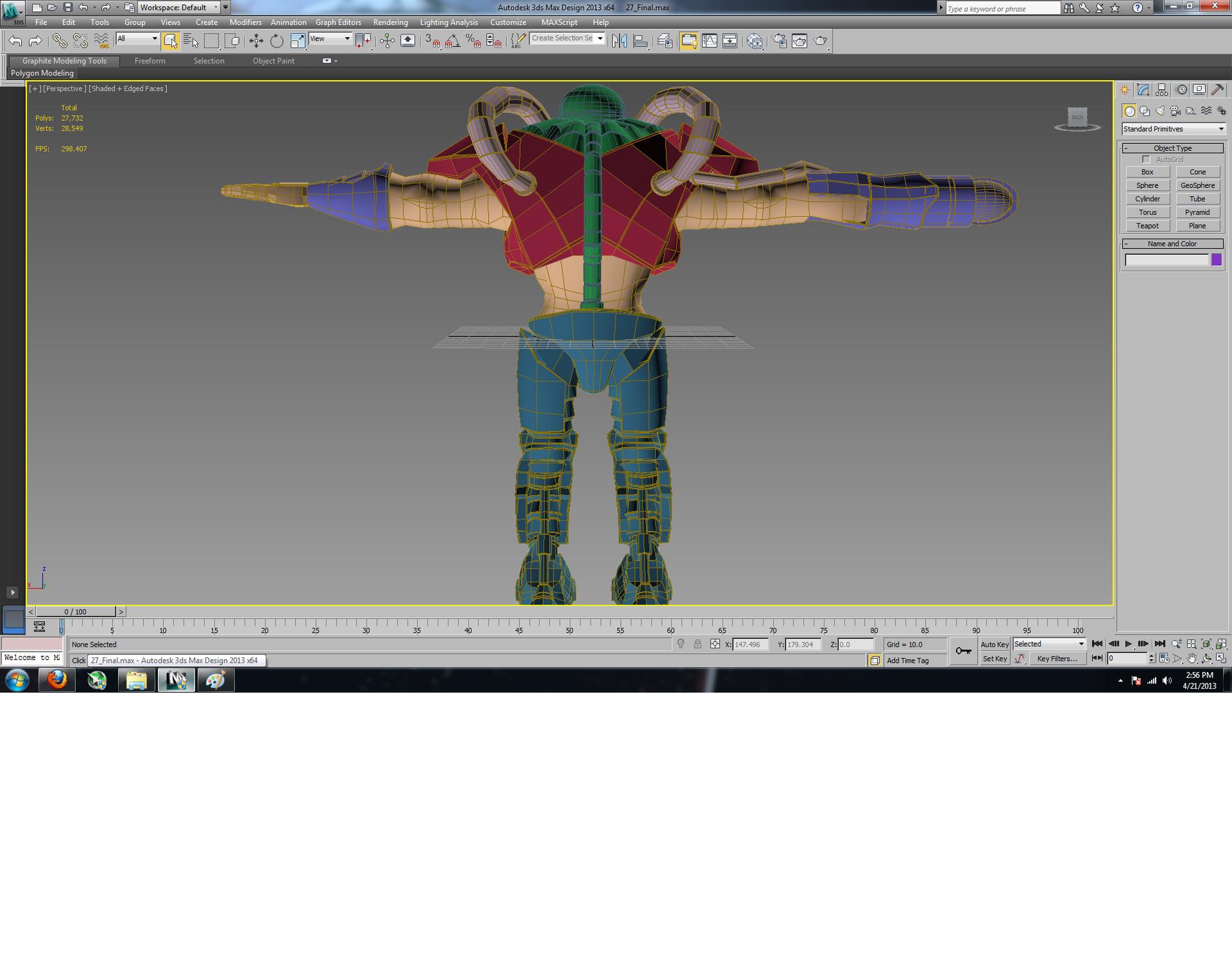Toggle the AutoGrid checkbox

point(1147,159)
